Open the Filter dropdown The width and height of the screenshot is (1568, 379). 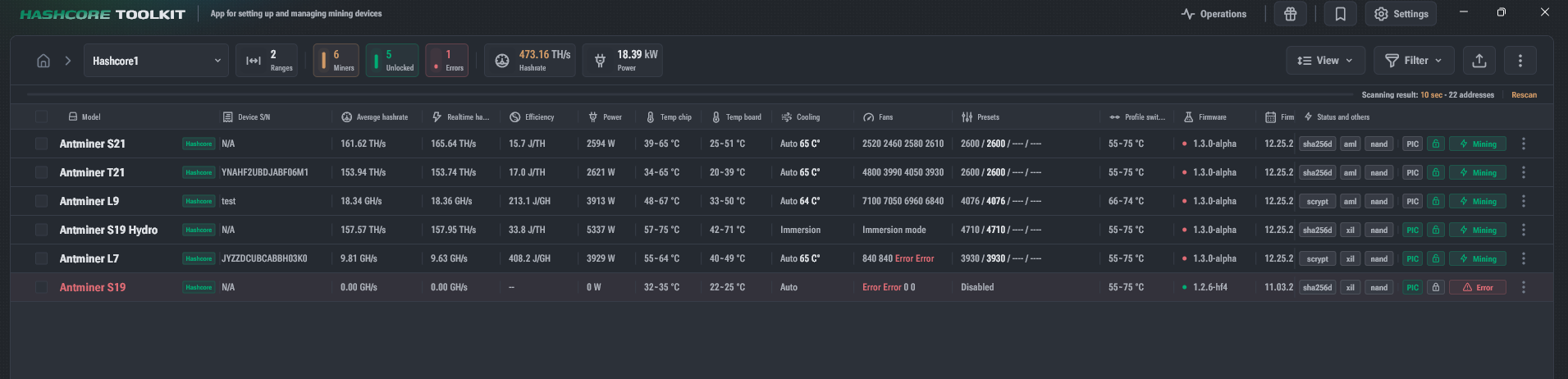click(x=1414, y=61)
